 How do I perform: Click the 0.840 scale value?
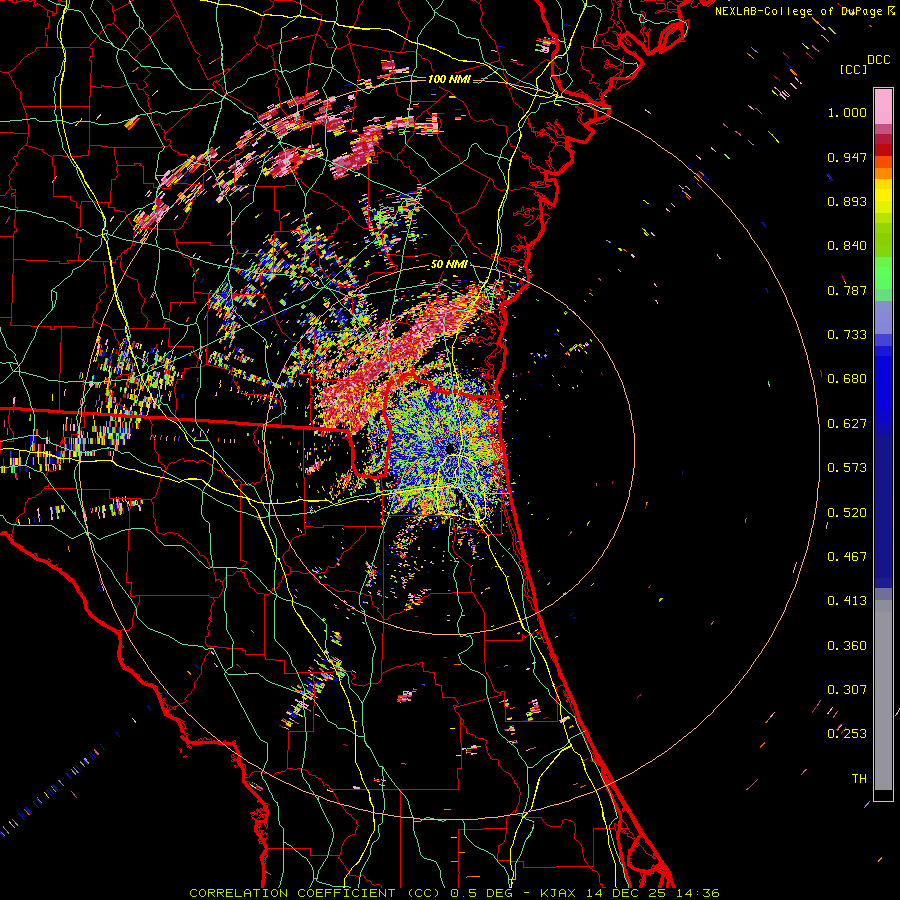847,246
